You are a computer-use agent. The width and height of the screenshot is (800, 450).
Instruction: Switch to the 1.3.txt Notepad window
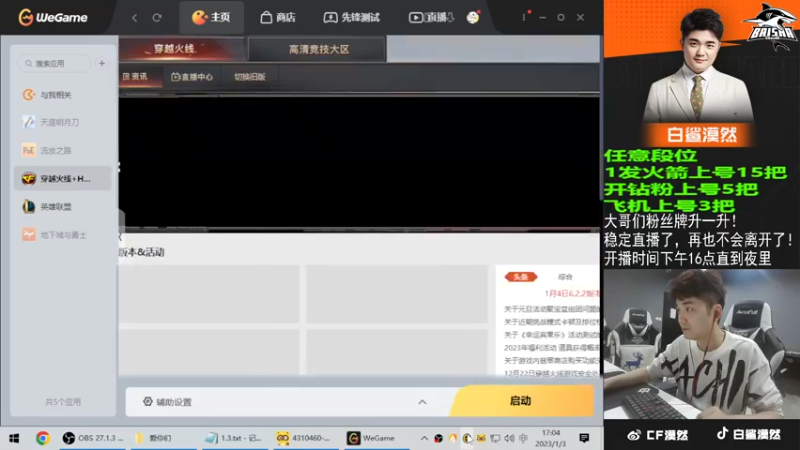[235, 438]
